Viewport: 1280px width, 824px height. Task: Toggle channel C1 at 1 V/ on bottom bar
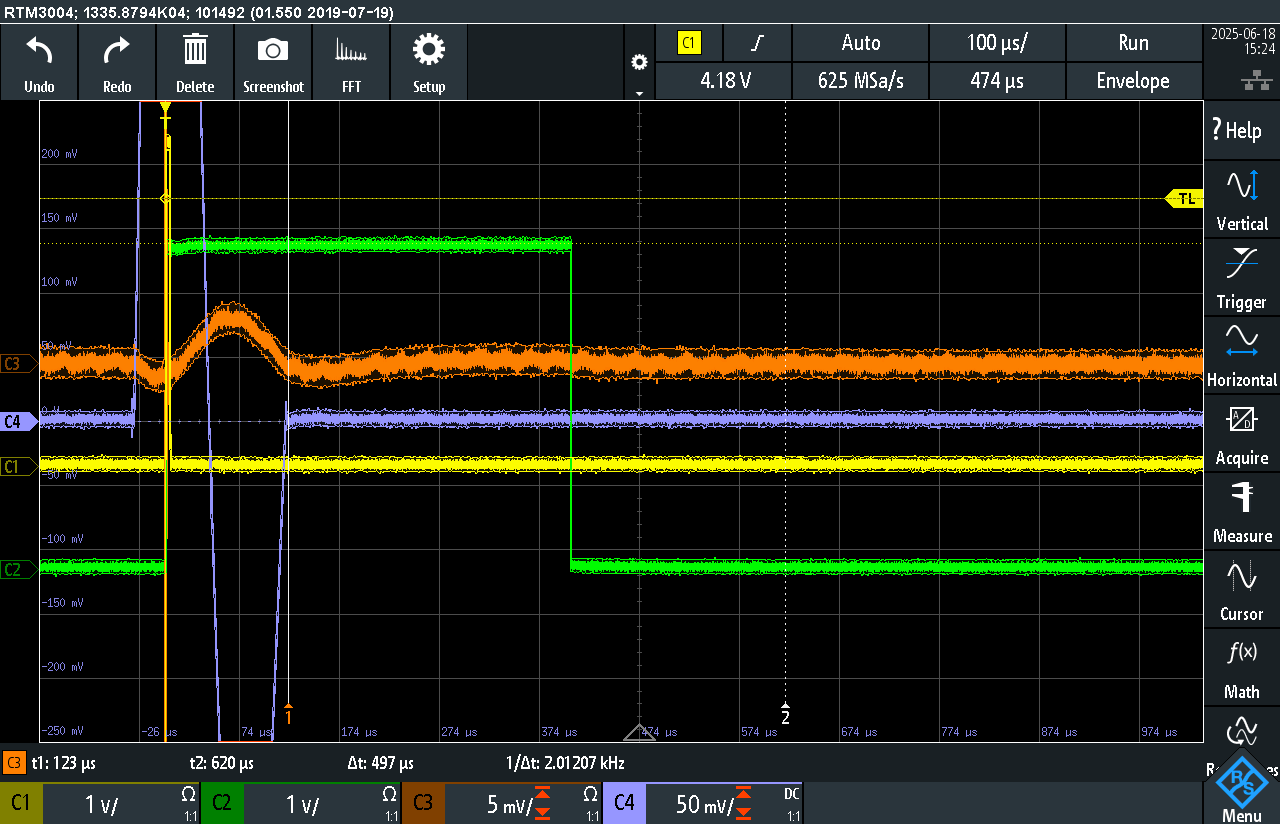click(101, 803)
